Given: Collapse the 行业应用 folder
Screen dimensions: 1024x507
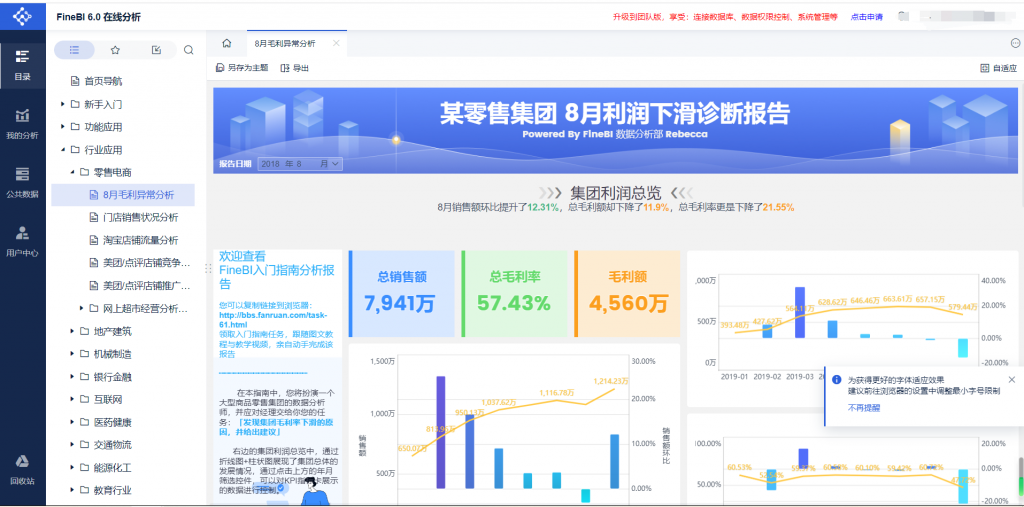Looking at the screenshot, I should click(x=62, y=150).
